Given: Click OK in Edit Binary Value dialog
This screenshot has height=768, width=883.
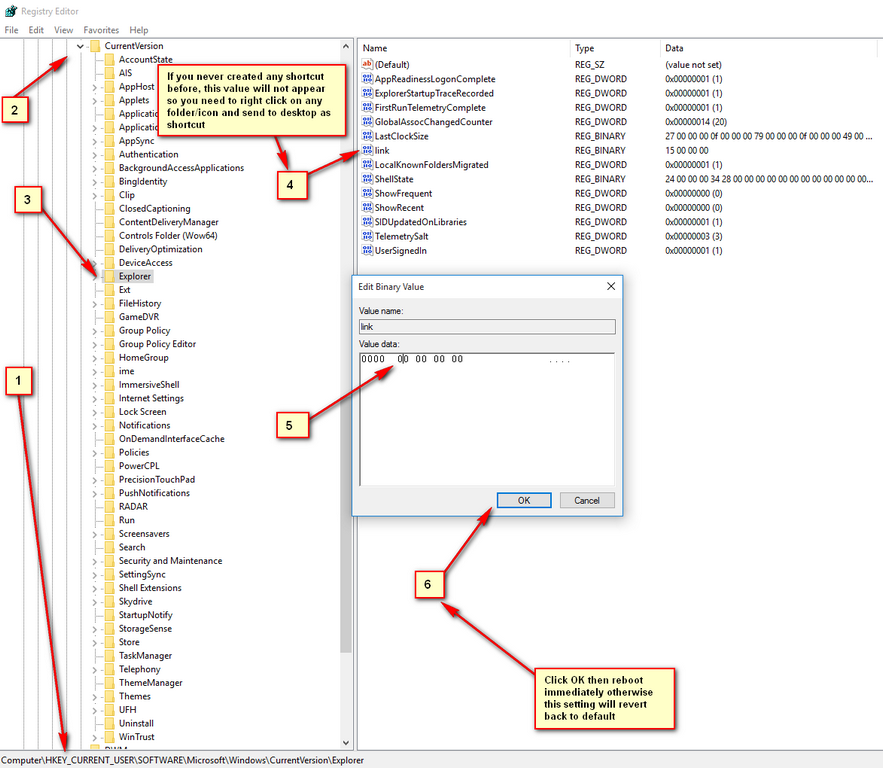Looking at the screenshot, I should pos(524,501).
